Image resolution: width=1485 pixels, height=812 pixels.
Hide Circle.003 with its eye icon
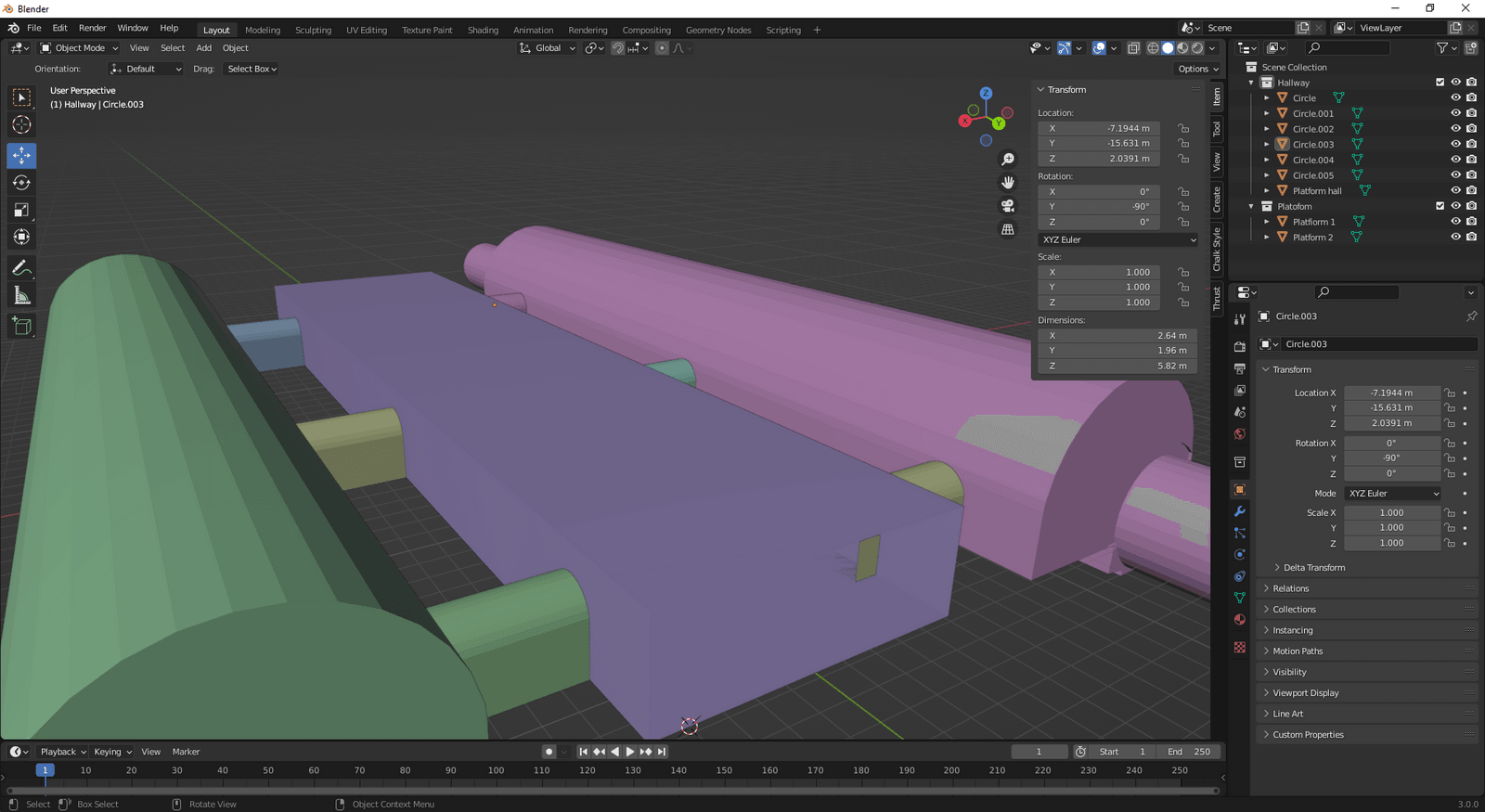[1455, 144]
